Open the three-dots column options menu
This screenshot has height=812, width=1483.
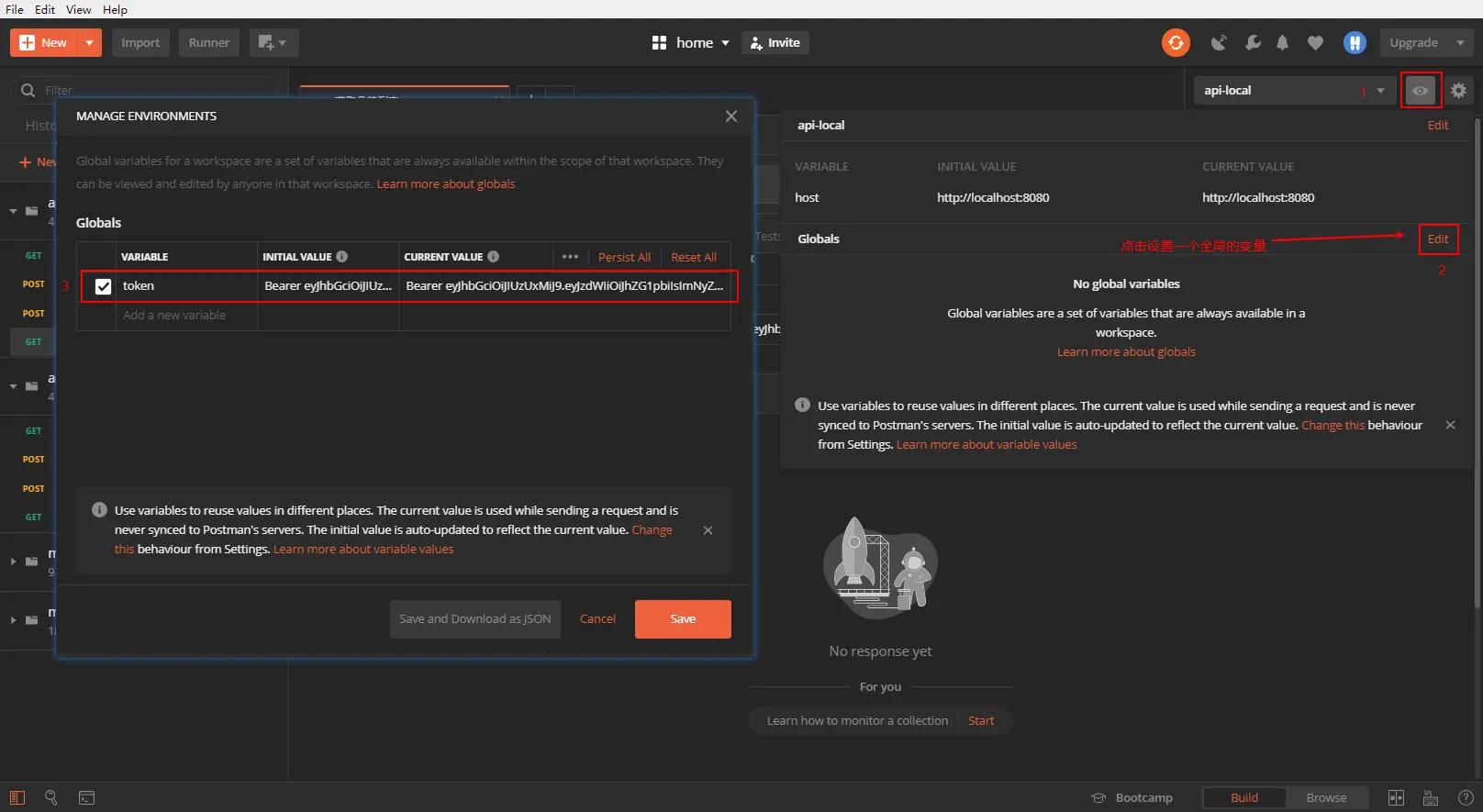click(570, 257)
